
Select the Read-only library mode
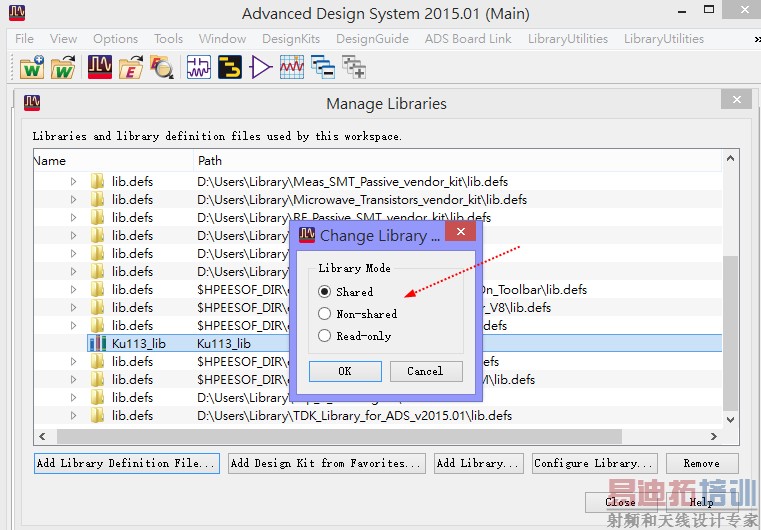click(324, 335)
